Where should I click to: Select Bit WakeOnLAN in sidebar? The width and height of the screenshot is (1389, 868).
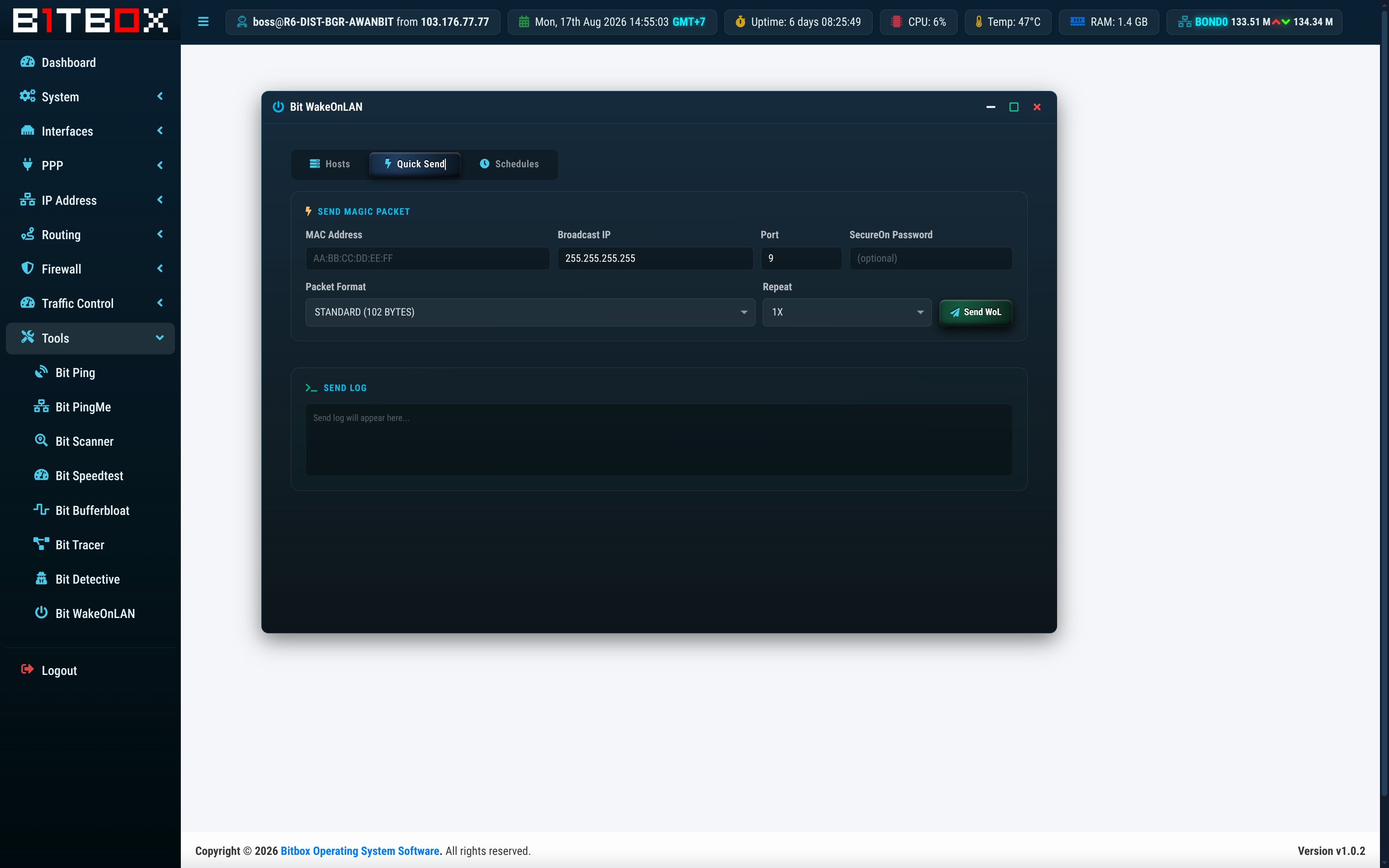coord(90,613)
